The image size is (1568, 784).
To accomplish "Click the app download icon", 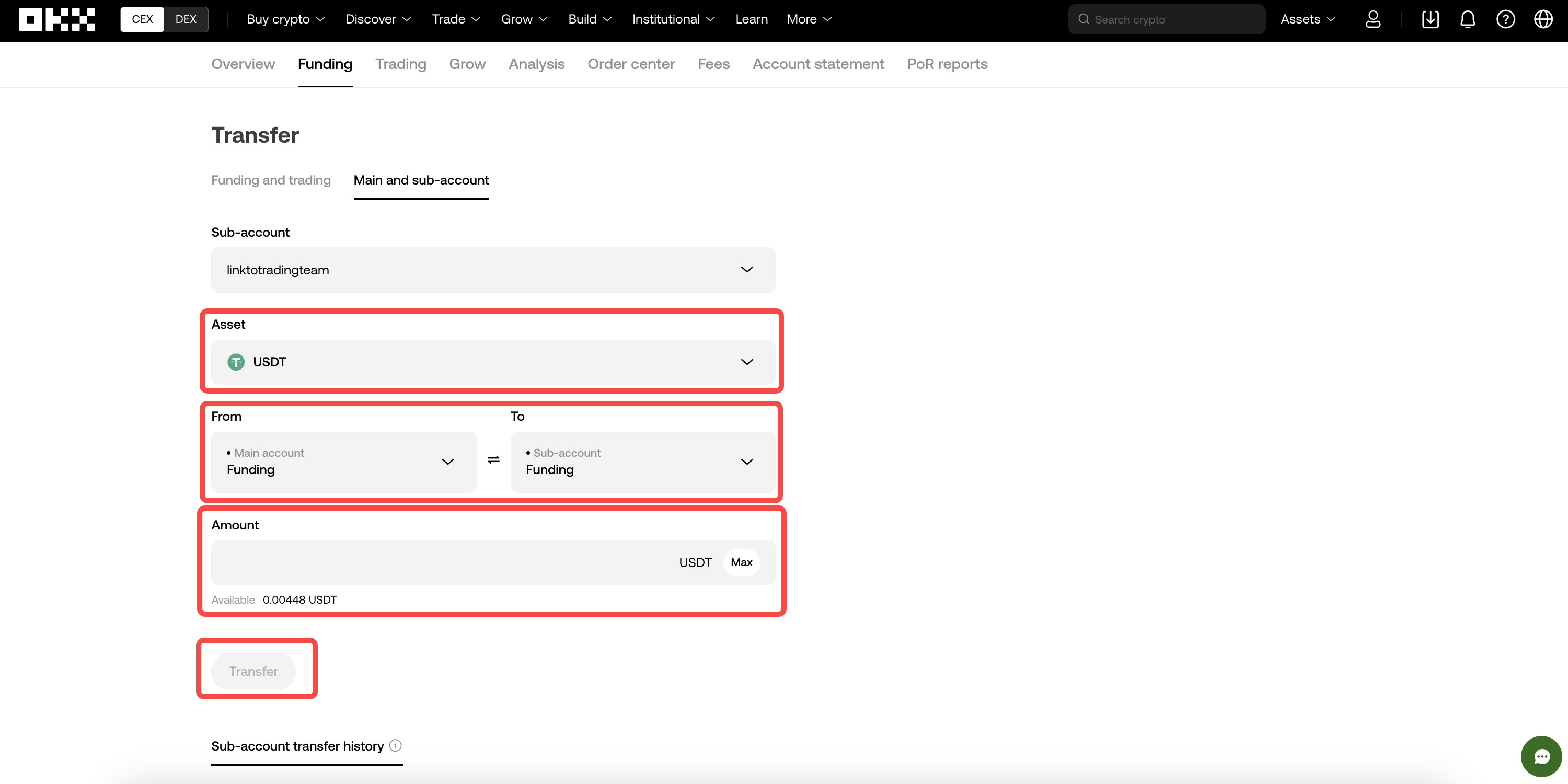I will [1431, 19].
